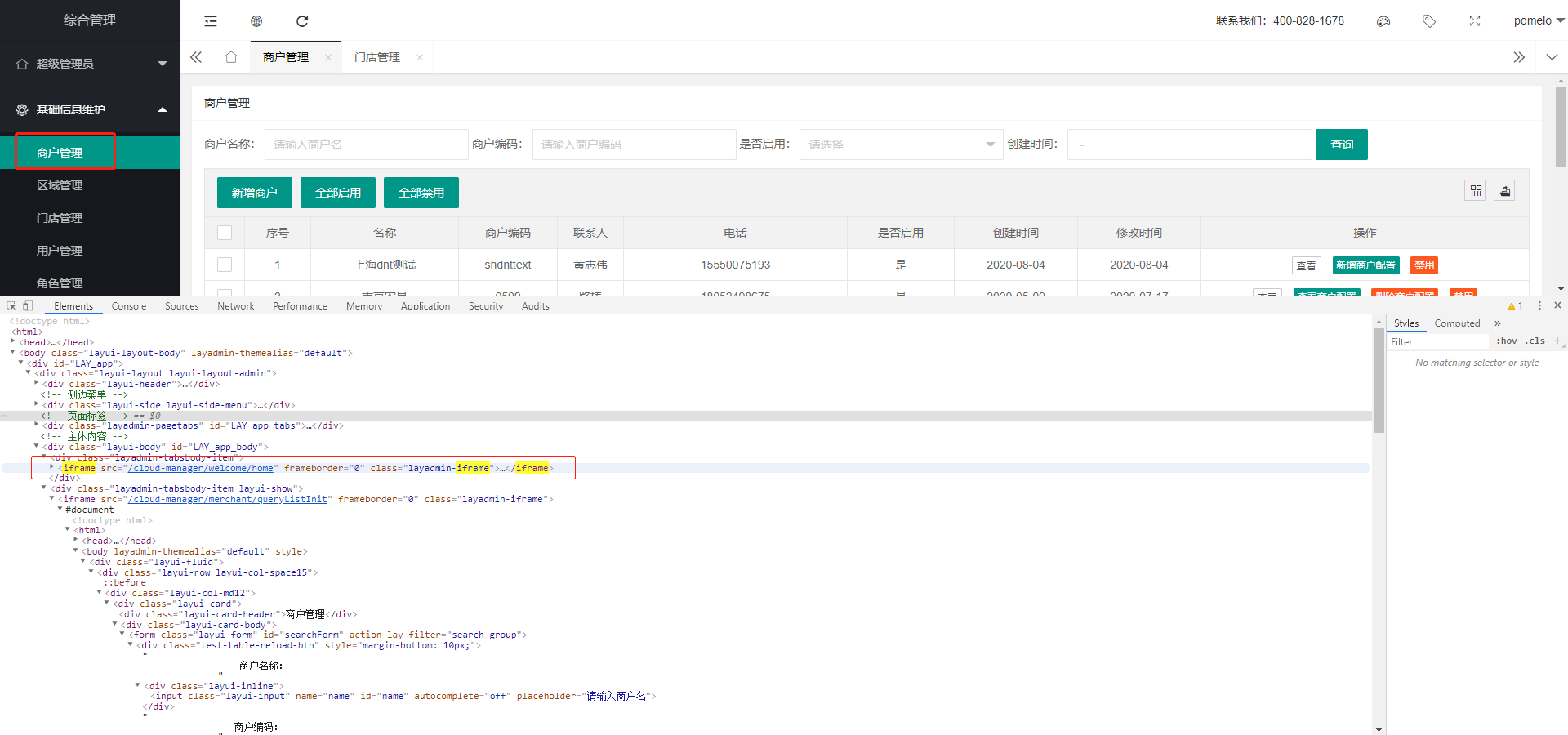Viewport: 1568px width, 735px height.
Task: Click the 查询 search button
Action: point(1342,145)
